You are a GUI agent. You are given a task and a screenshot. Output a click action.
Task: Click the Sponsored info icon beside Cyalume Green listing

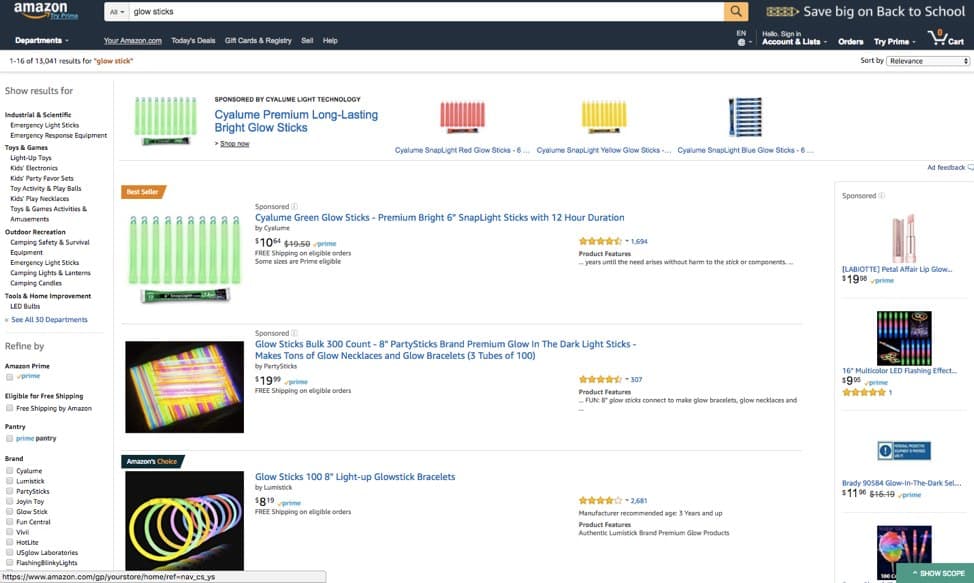coord(294,206)
